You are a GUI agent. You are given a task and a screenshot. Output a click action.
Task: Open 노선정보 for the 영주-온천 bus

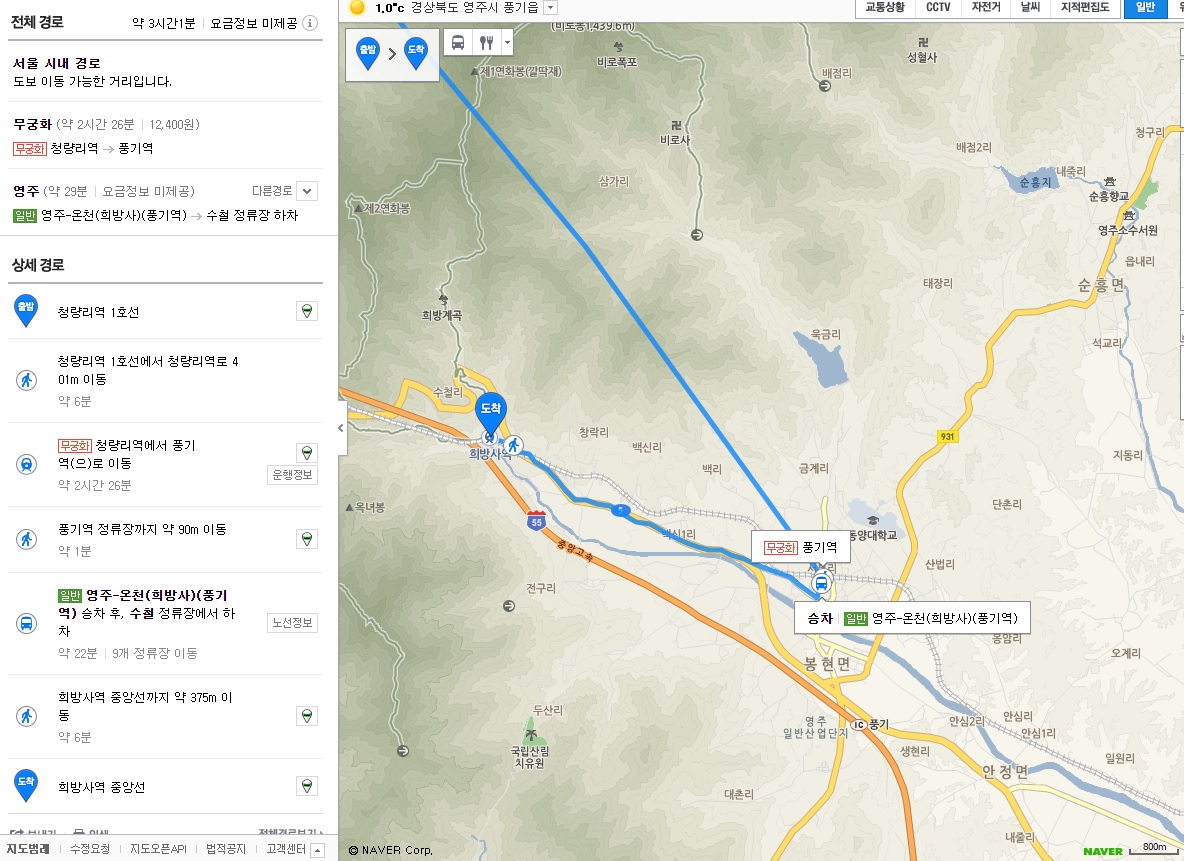[x=292, y=622]
